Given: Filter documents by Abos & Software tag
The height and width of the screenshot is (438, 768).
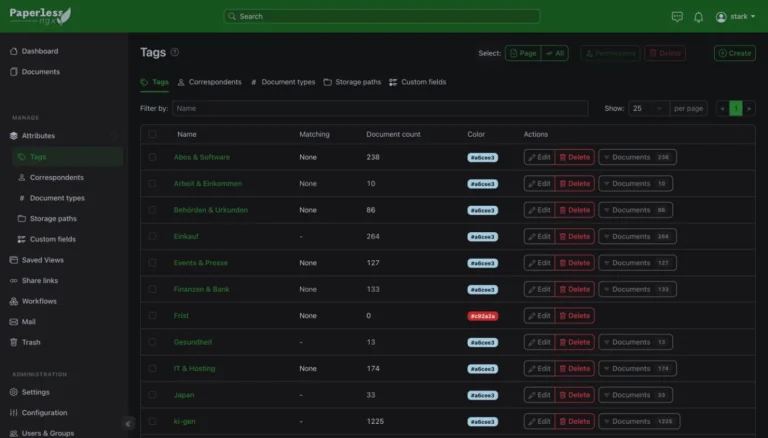Looking at the screenshot, I should pyautogui.click(x=637, y=157).
